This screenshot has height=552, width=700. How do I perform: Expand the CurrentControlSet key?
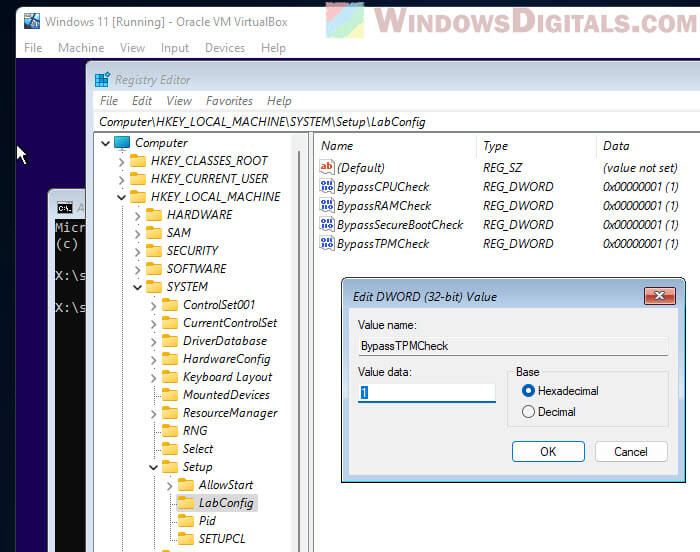pos(154,323)
